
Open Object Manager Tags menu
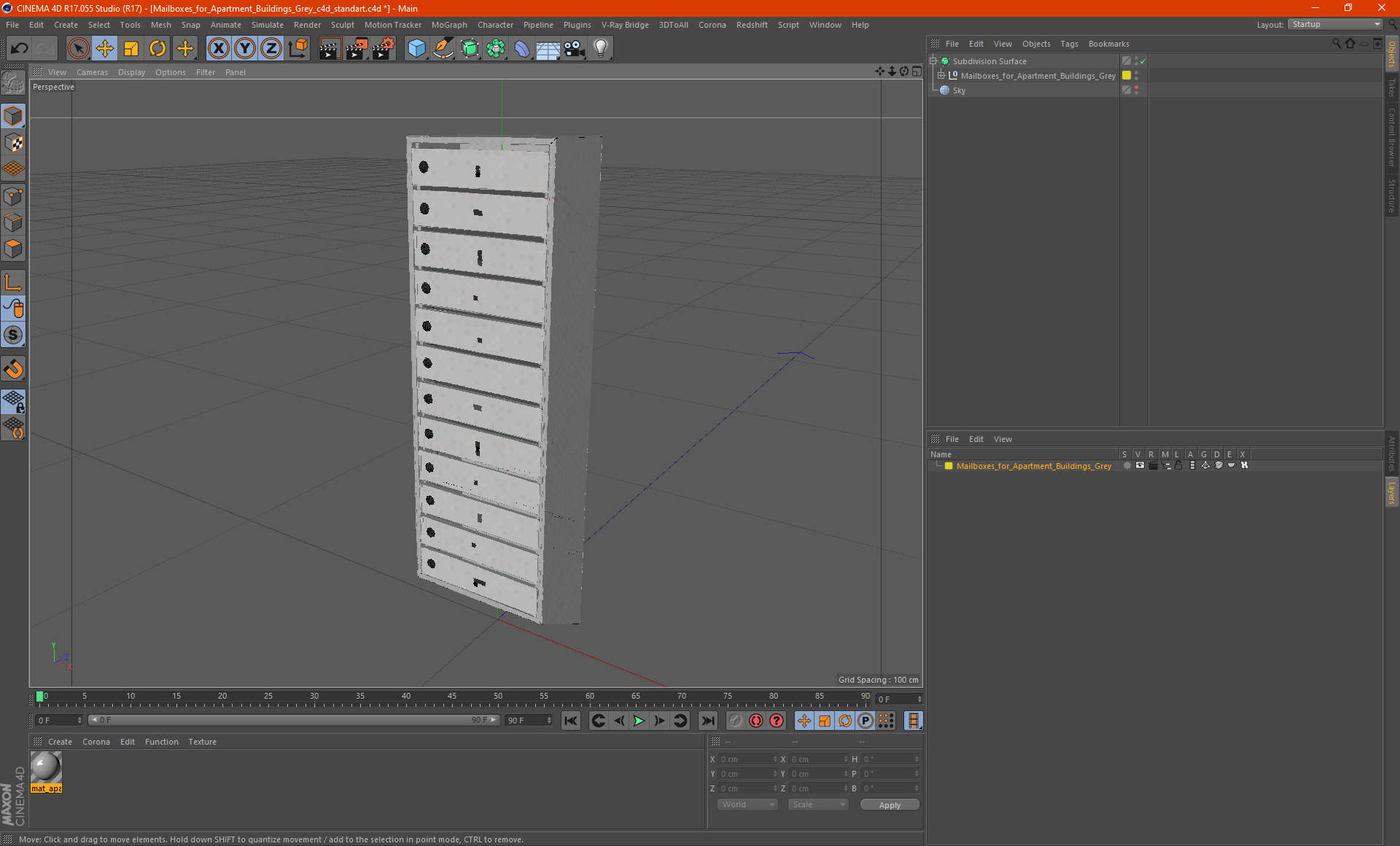coord(1069,44)
